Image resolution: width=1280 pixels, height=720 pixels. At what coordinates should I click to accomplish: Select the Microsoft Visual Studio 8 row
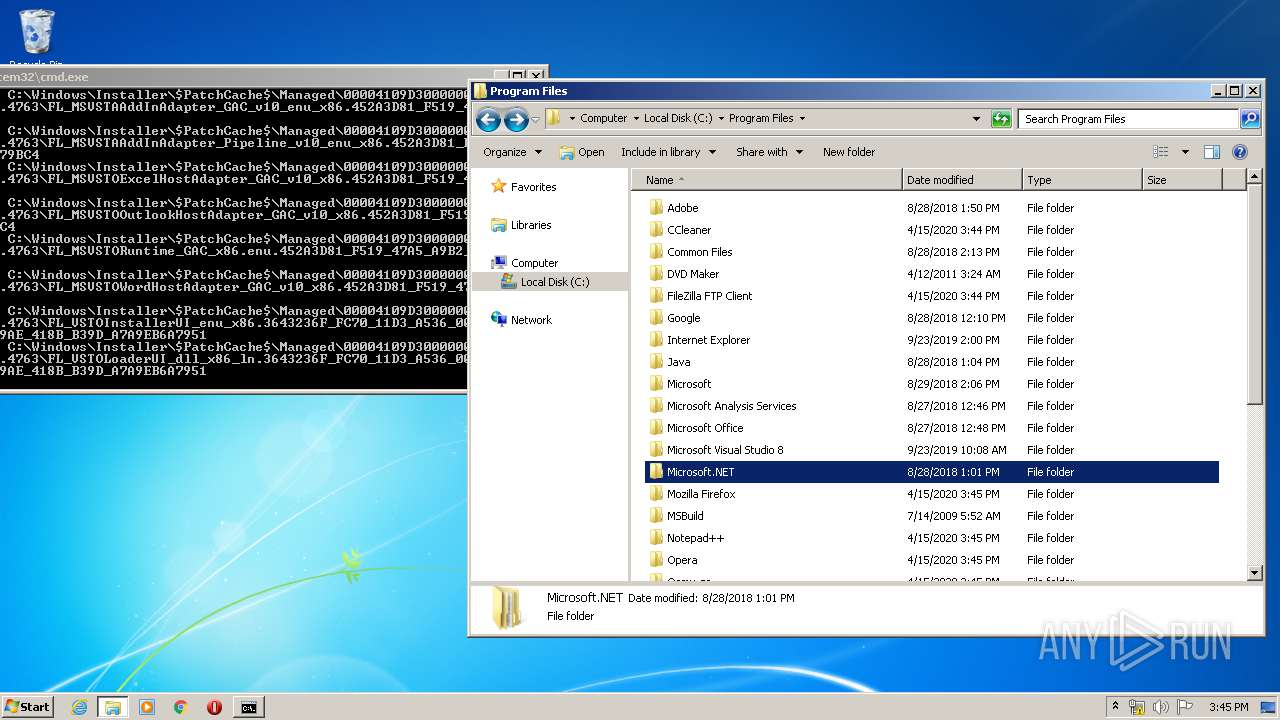click(932, 450)
